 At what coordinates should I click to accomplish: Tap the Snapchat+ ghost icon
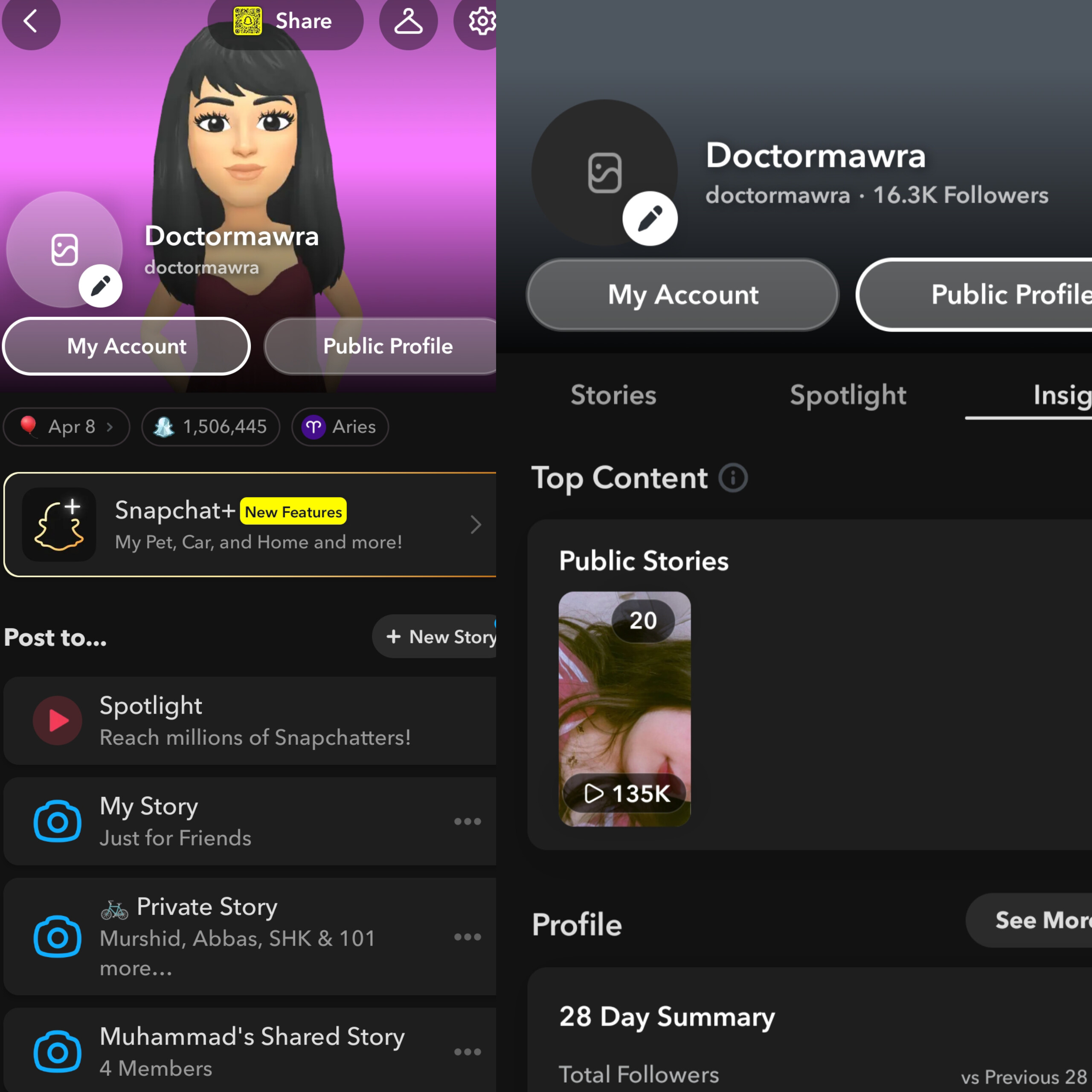(x=59, y=525)
